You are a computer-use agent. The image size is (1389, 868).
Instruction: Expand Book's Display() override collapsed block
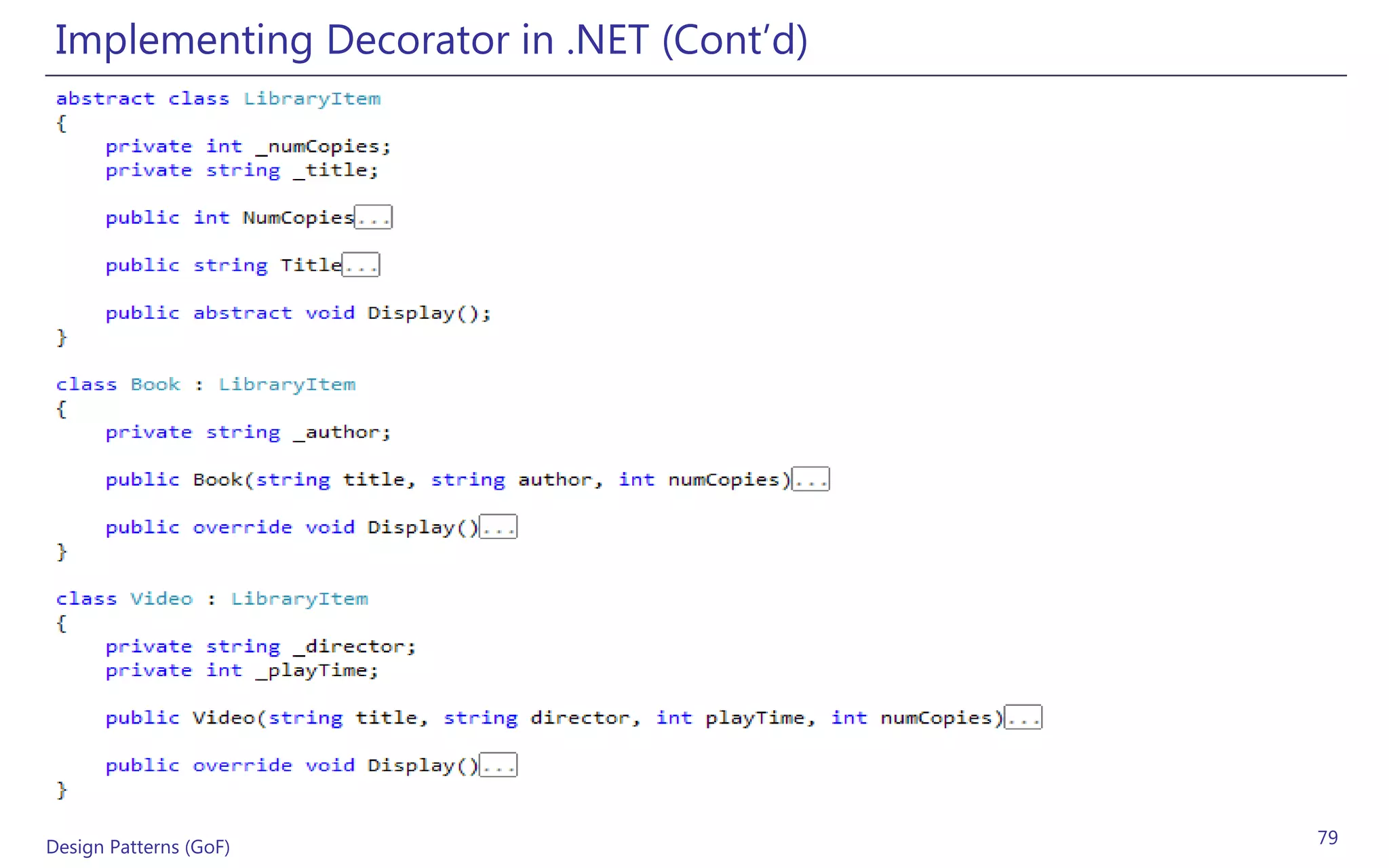498,527
